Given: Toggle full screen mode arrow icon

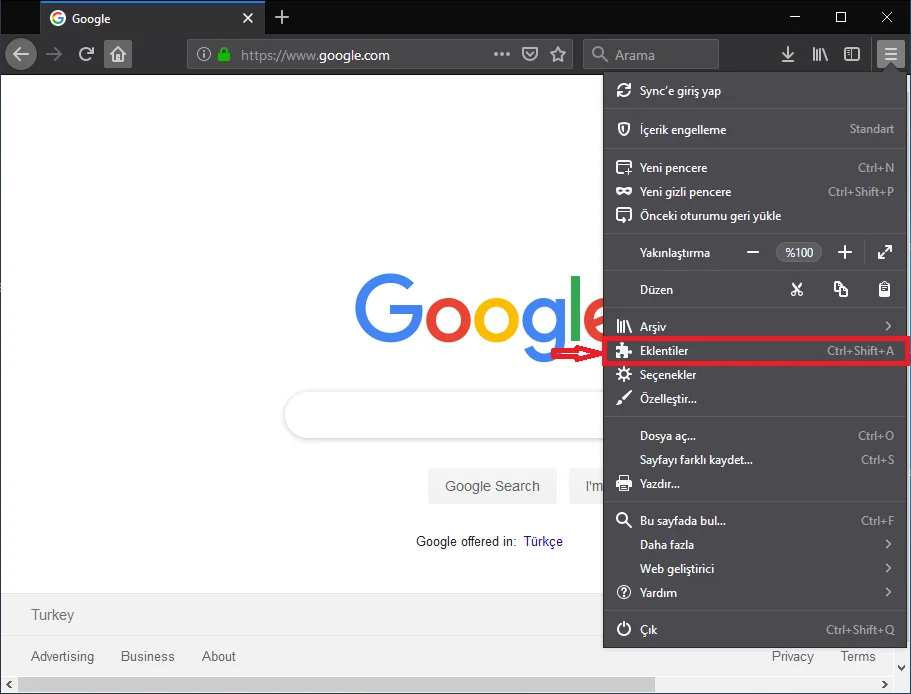Looking at the screenshot, I should coord(885,253).
